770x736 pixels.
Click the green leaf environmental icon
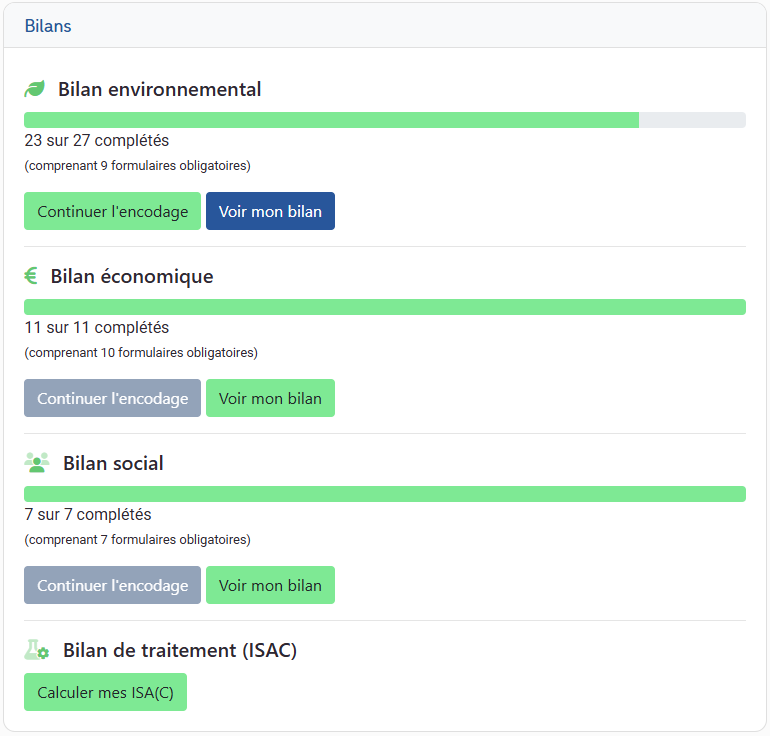[x=35, y=89]
